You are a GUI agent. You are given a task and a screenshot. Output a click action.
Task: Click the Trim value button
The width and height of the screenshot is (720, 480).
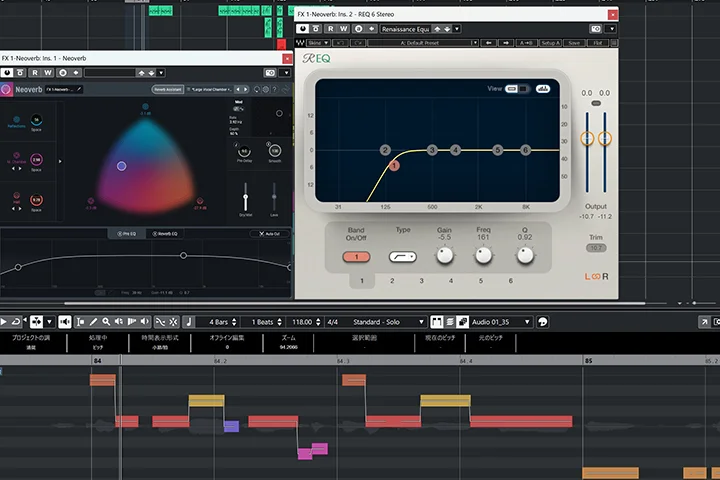click(596, 248)
